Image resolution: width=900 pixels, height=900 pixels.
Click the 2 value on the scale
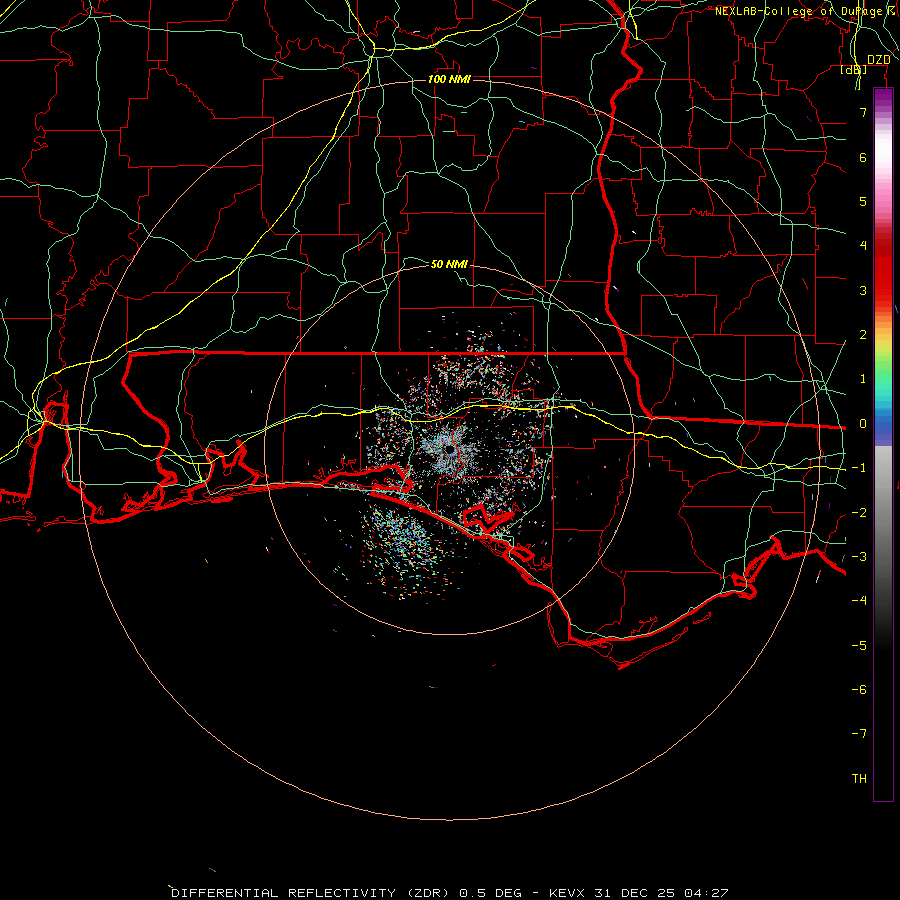863,335
